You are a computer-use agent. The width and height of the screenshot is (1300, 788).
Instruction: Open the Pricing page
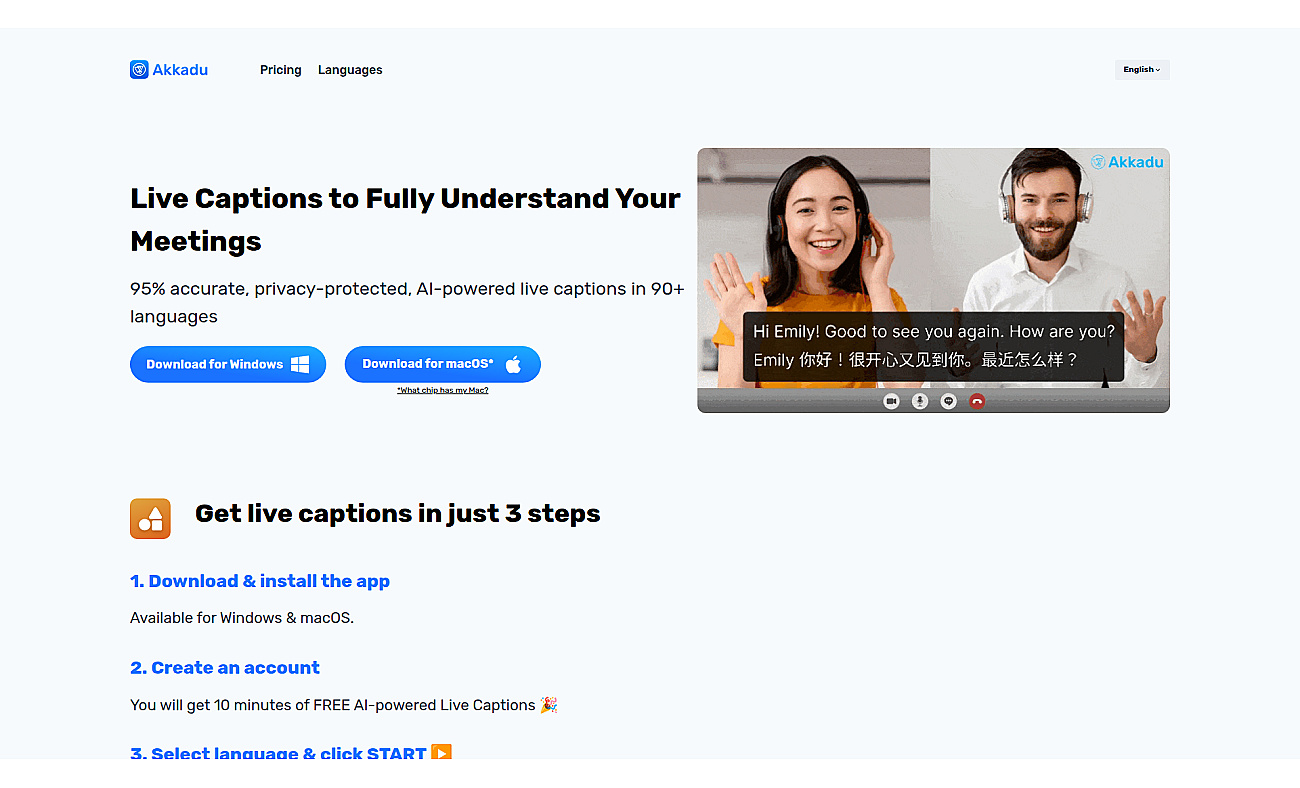tap(280, 70)
